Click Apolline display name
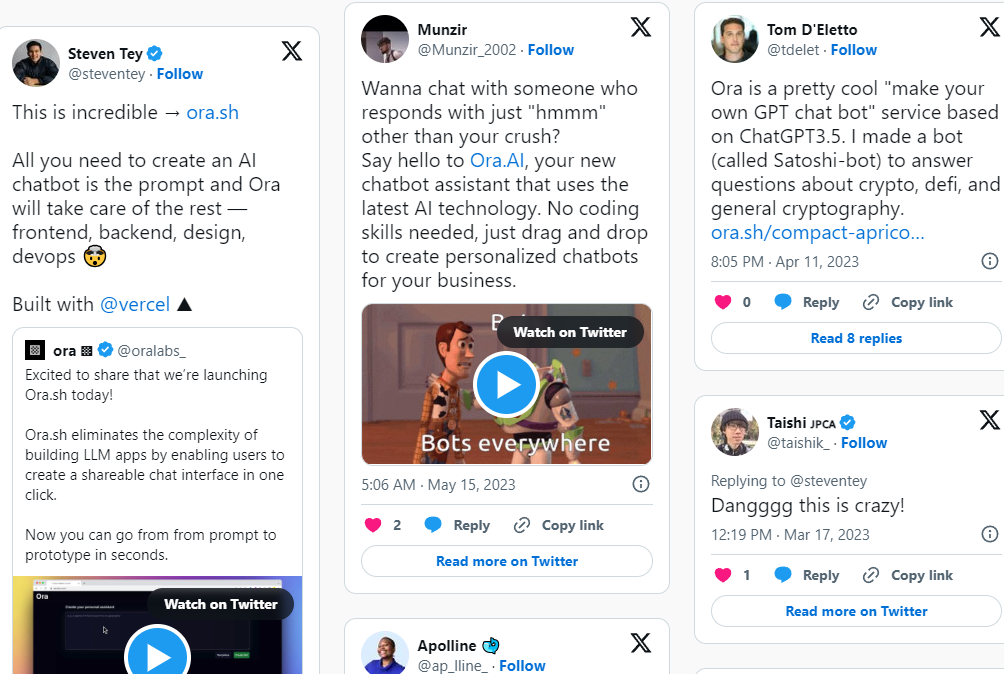 tap(447, 646)
